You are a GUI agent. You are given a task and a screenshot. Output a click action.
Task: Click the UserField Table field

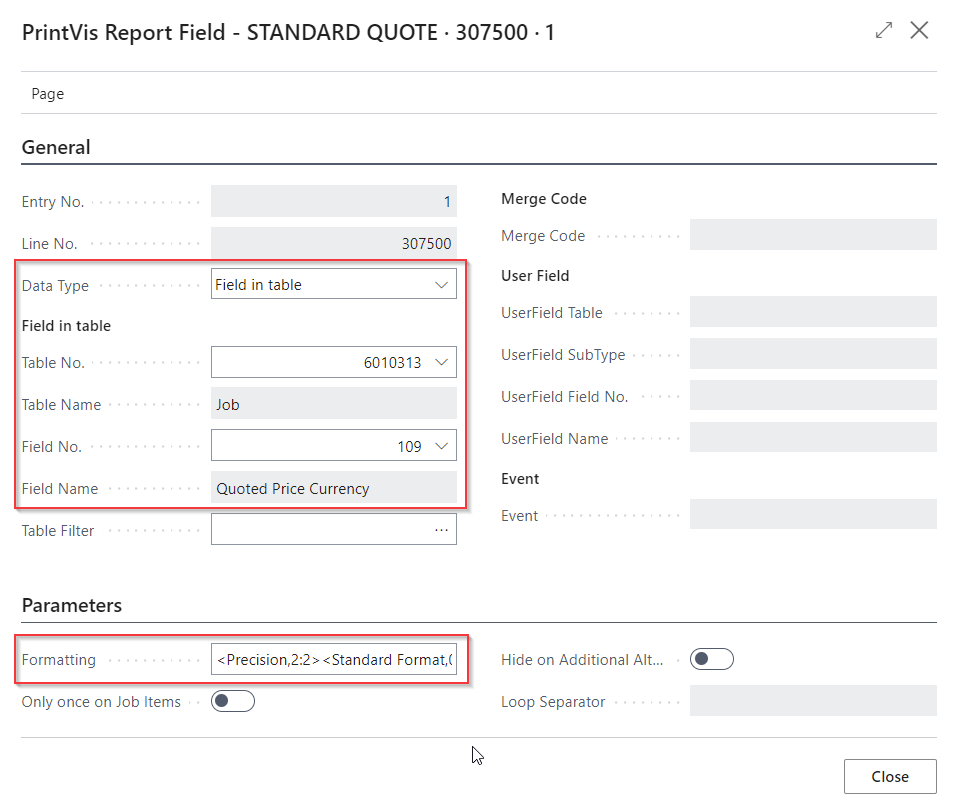pyautogui.click(x=812, y=313)
